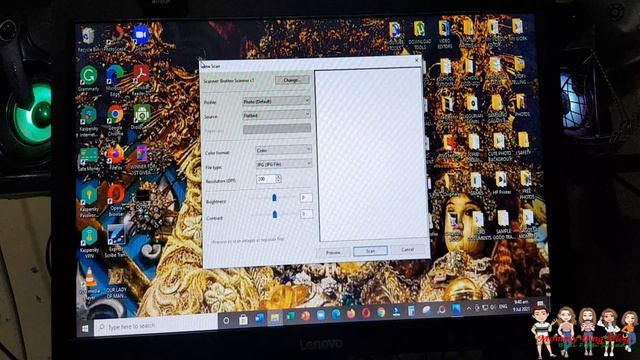Click the taskbar clock and date
The height and width of the screenshot is (360, 640).
tap(521, 305)
